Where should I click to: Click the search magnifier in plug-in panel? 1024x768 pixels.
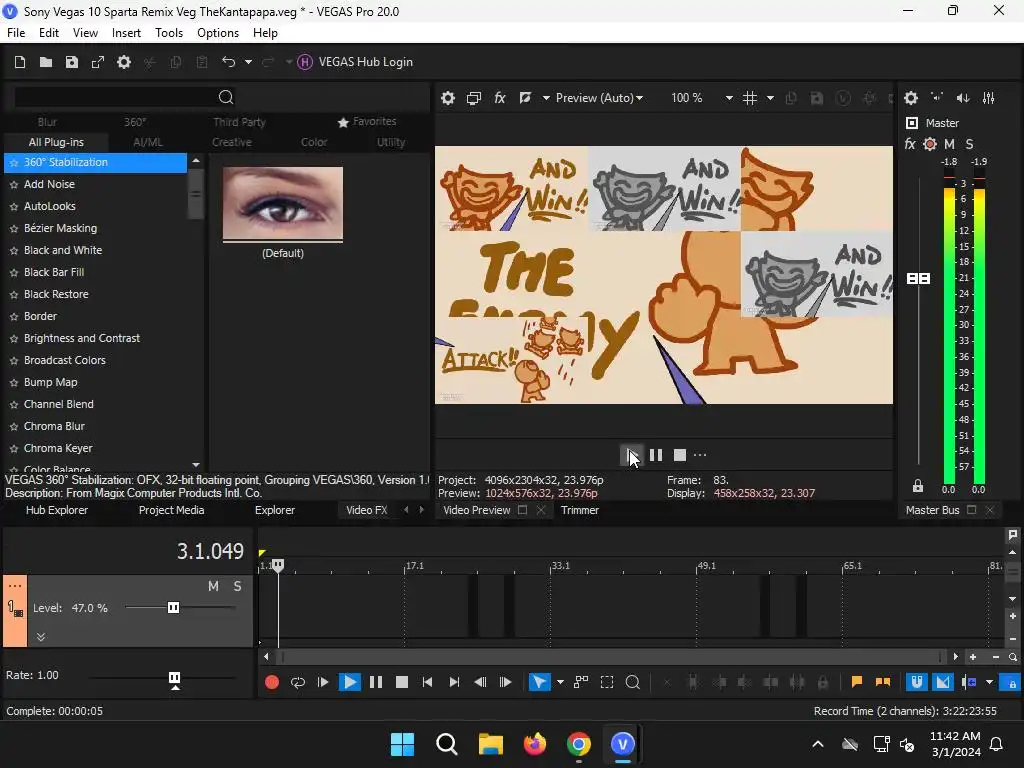(226, 97)
